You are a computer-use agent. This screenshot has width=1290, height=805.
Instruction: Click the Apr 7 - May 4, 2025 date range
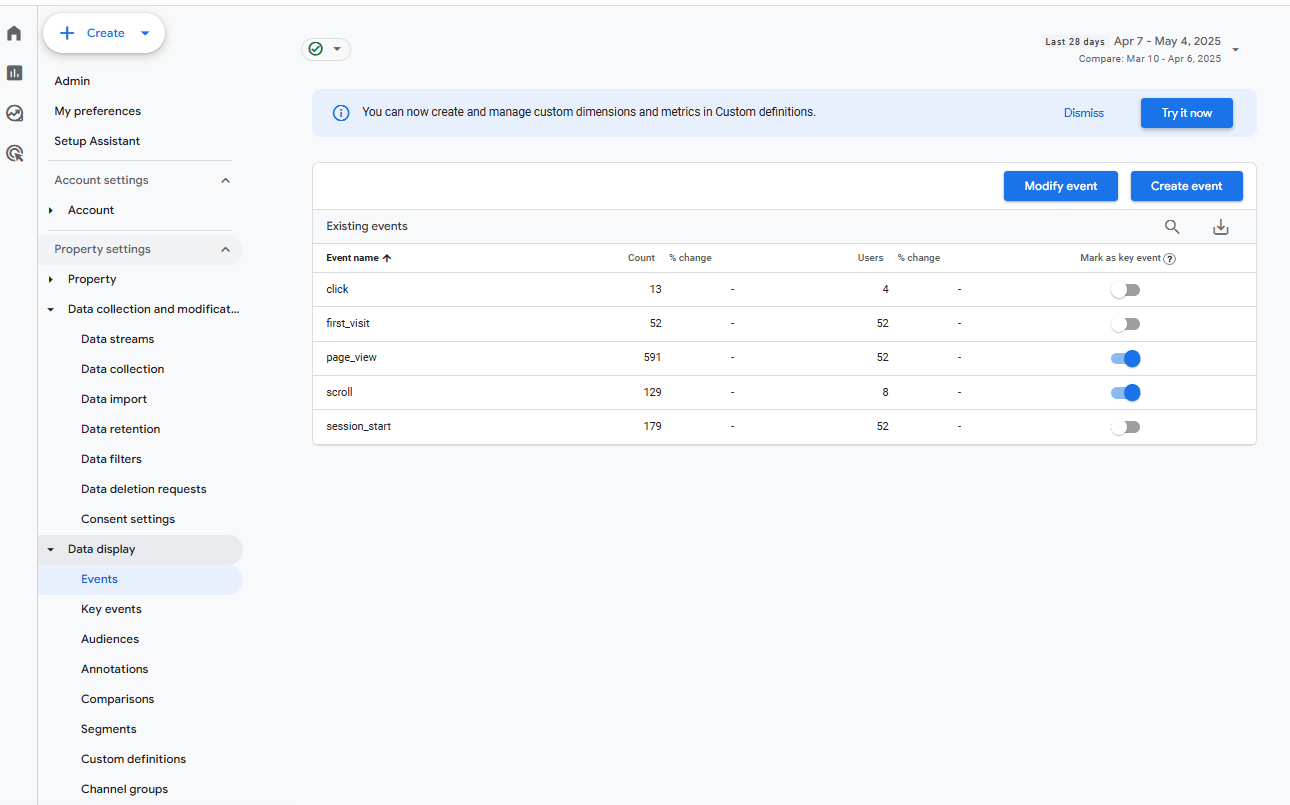[x=1167, y=41]
